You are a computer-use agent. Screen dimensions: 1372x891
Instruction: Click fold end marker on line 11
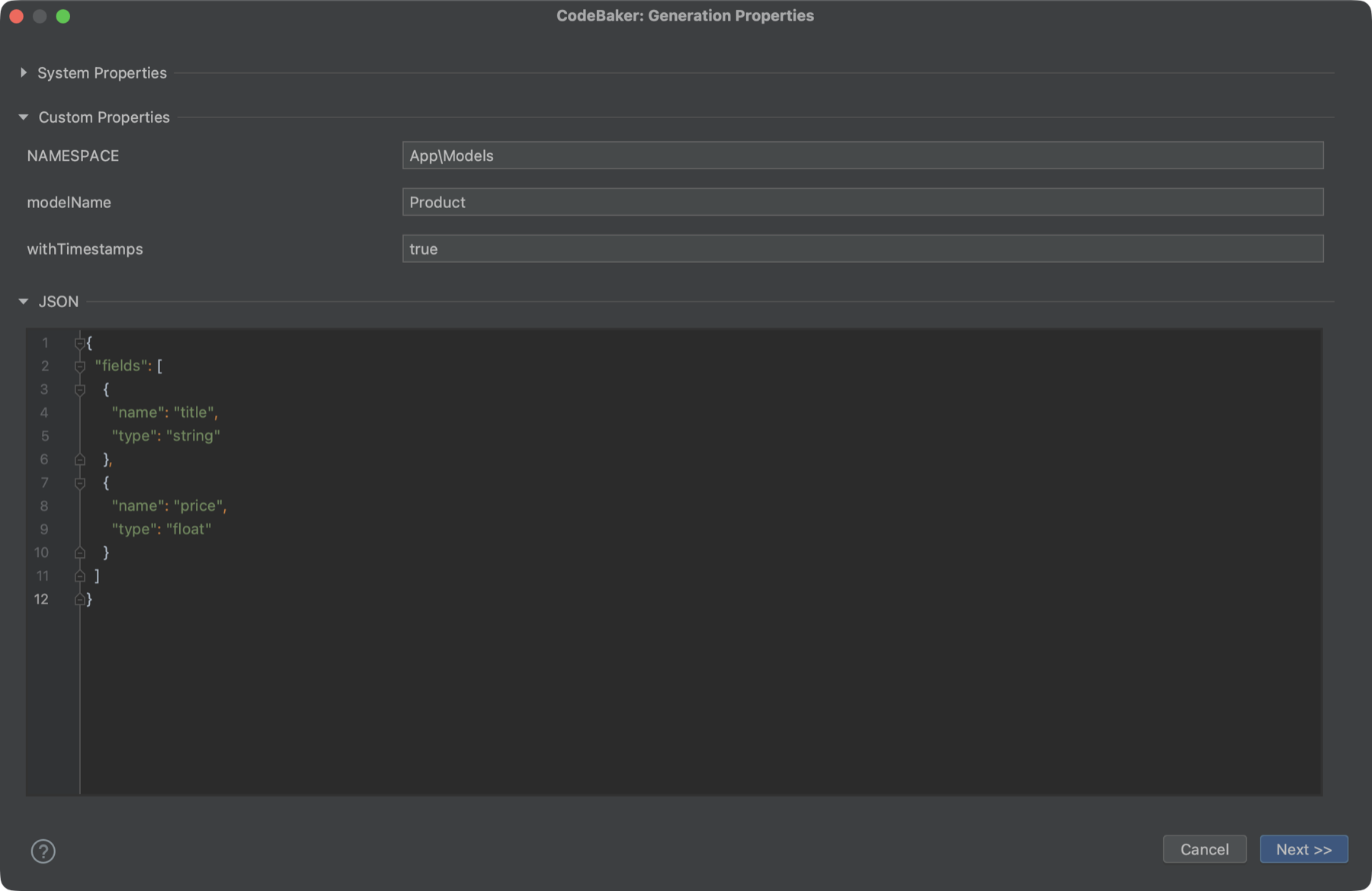click(79, 576)
